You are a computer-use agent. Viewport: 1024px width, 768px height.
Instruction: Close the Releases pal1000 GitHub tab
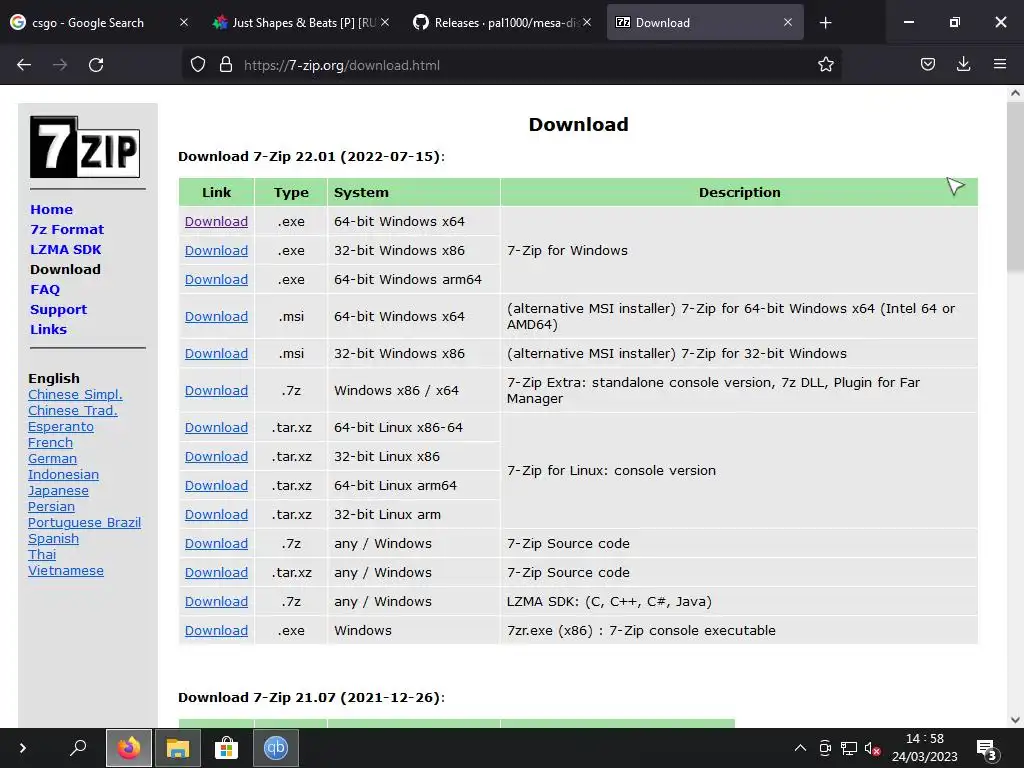(x=587, y=22)
